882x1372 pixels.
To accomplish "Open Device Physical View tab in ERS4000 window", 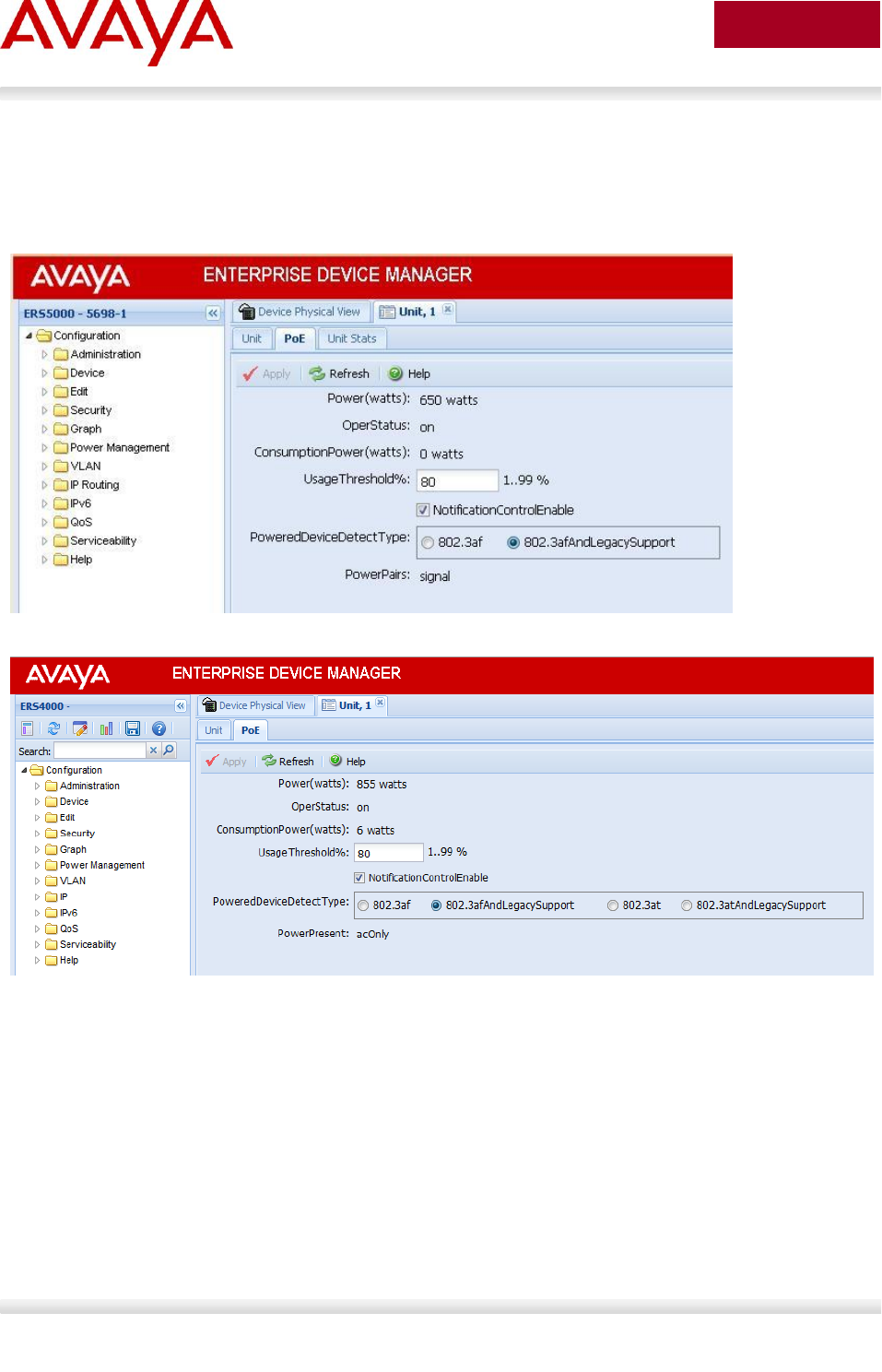I will [254, 705].
